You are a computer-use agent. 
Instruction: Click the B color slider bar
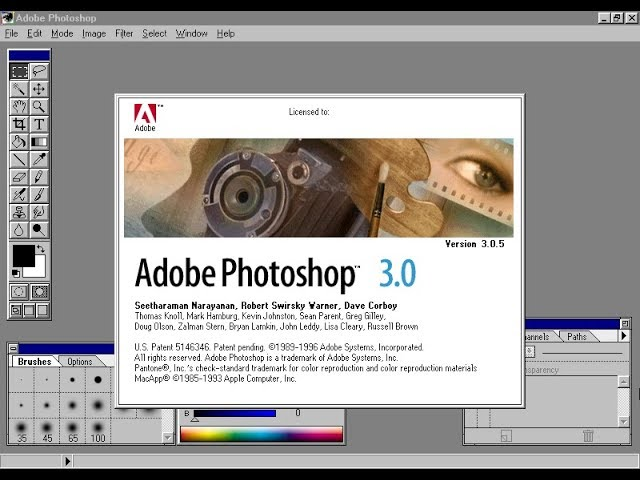[x=235, y=413]
